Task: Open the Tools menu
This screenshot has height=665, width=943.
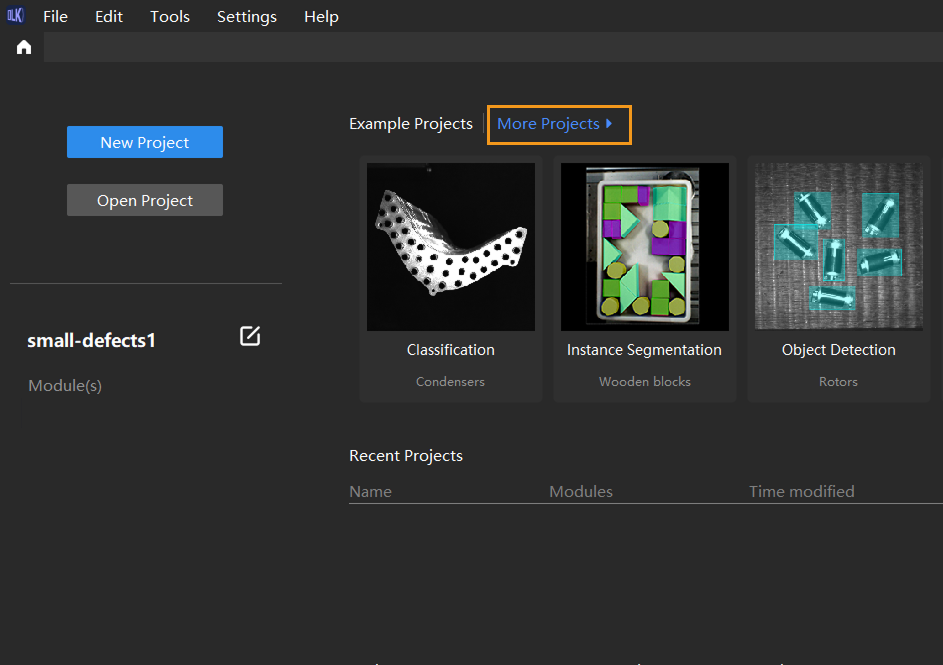Action: (x=170, y=17)
